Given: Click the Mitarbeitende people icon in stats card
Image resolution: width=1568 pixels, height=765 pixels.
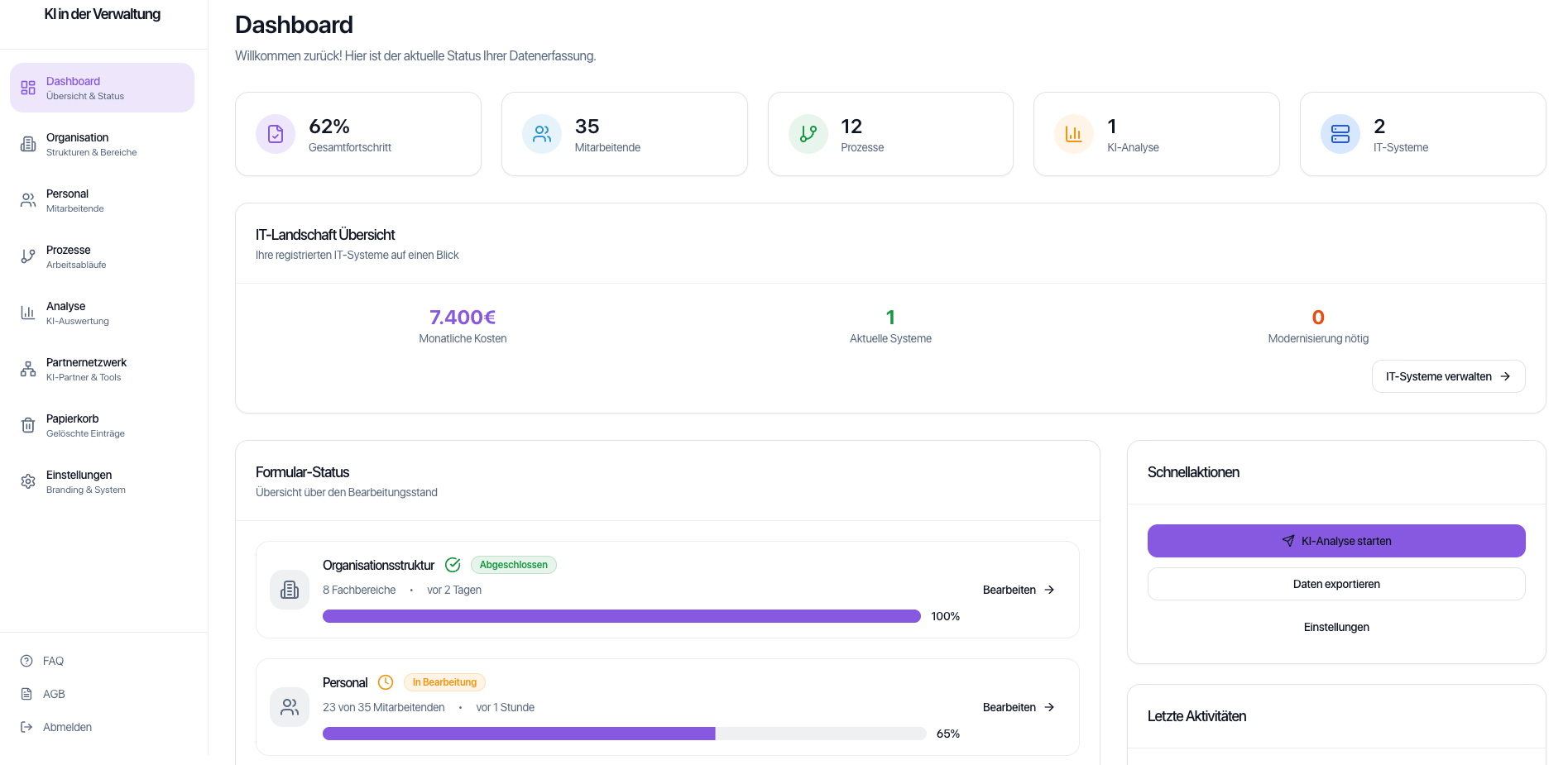Looking at the screenshot, I should [x=542, y=134].
